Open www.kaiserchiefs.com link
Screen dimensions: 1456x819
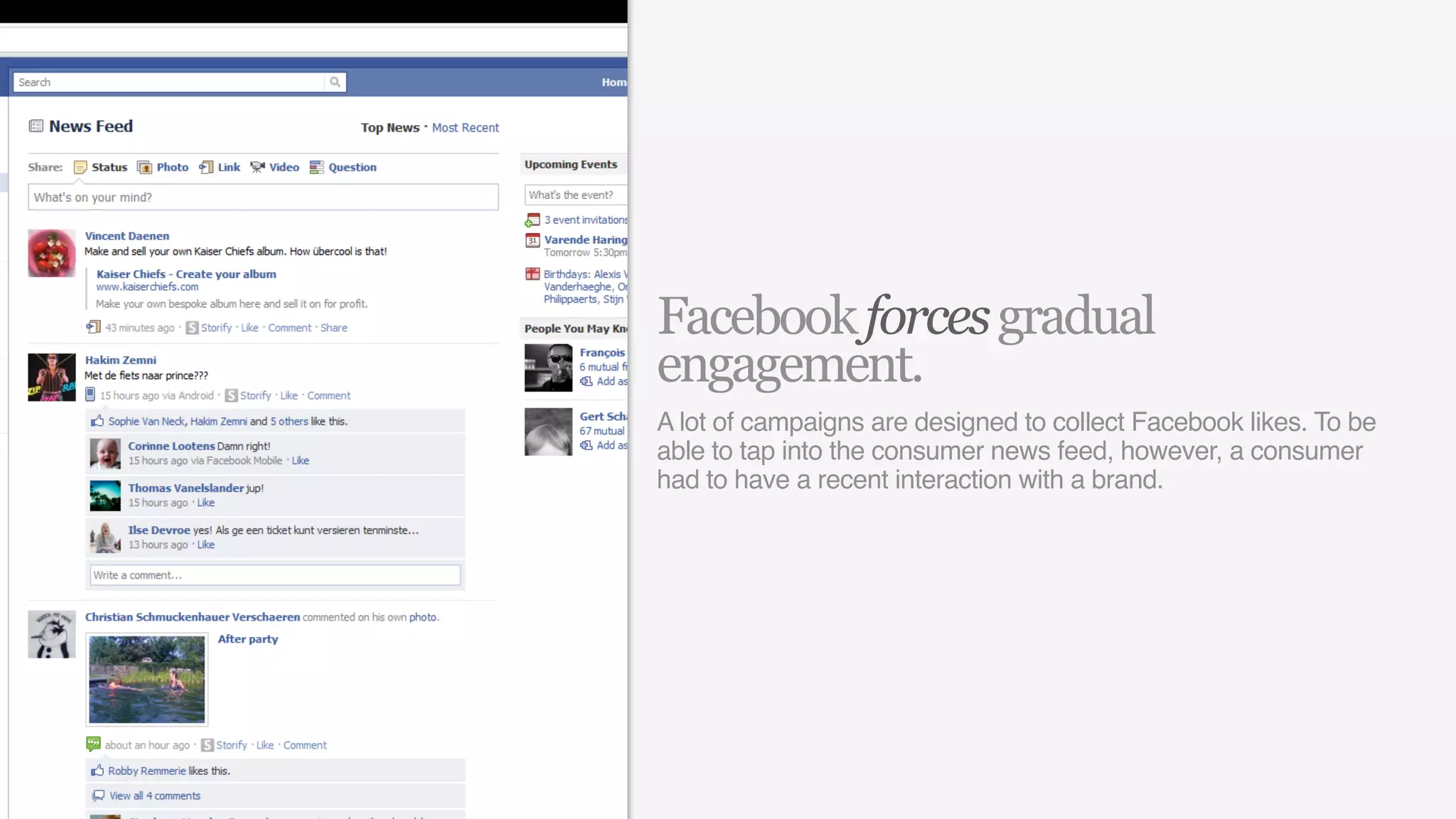[147, 287]
